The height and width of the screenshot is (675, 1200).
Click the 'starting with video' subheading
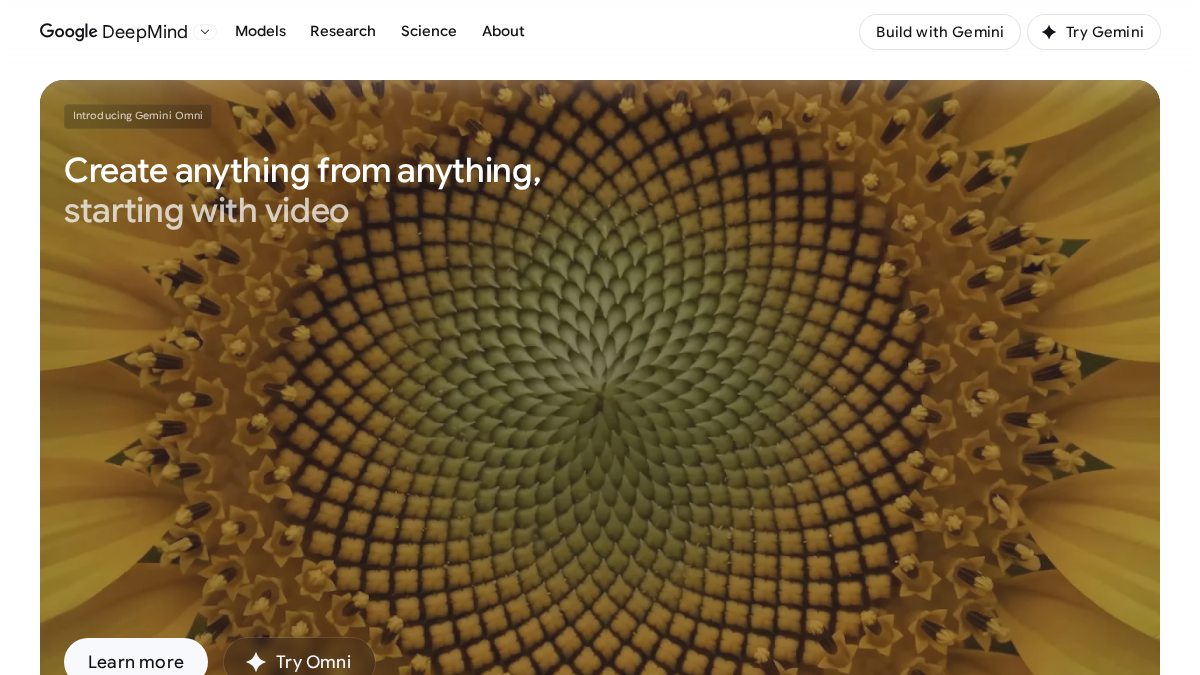coord(206,210)
